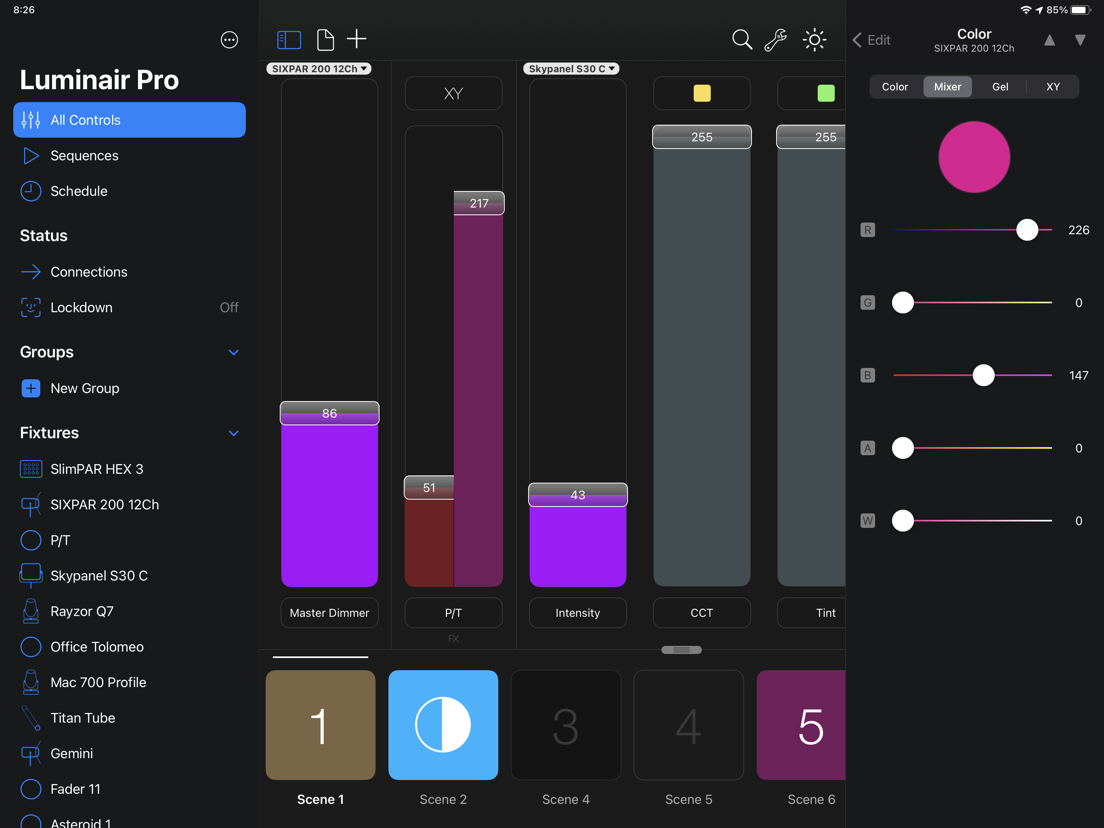Click the magenta color preview circle

coord(974,157)
